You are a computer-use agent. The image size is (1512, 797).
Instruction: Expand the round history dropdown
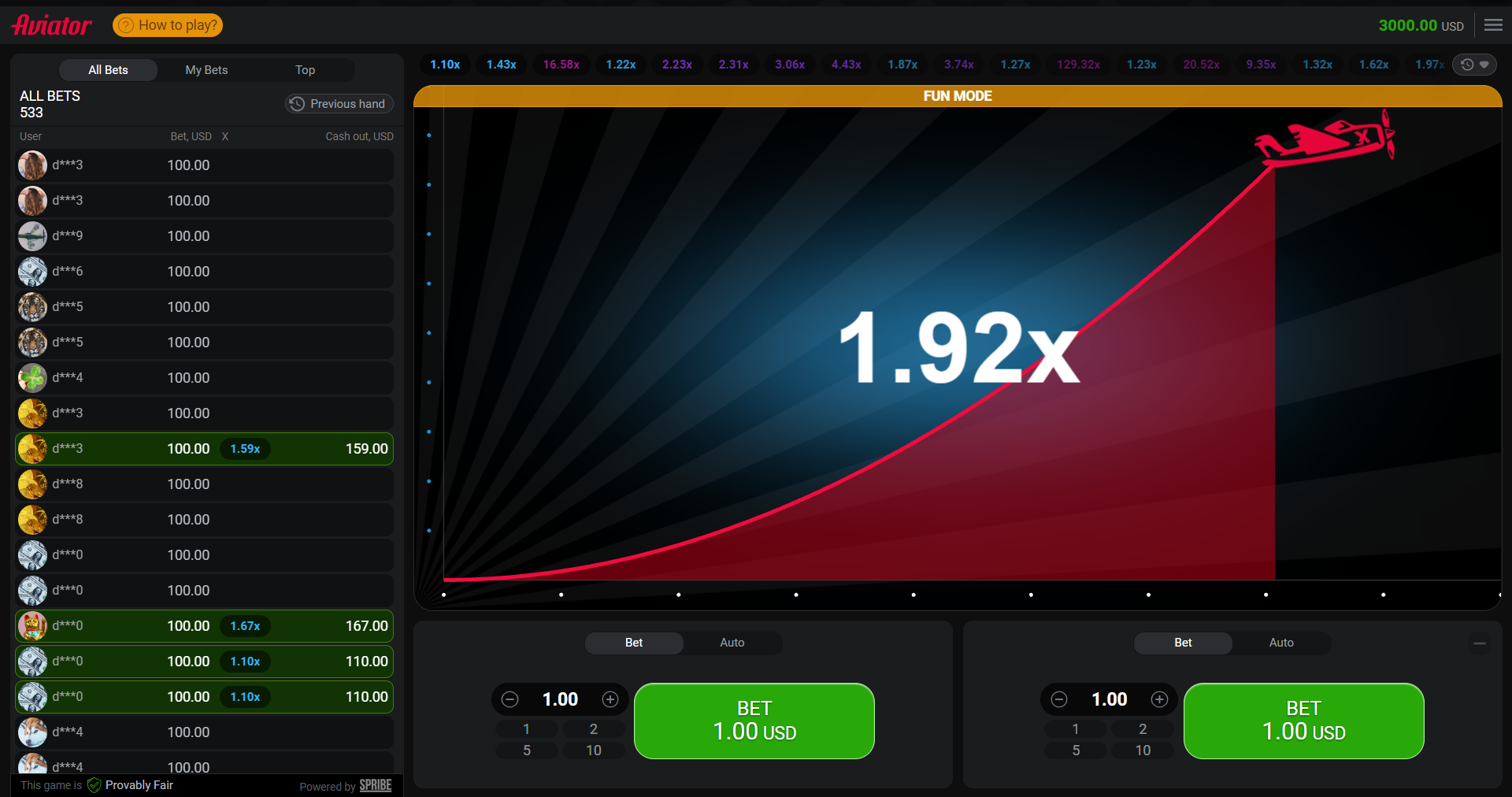tap(1474, 65)
